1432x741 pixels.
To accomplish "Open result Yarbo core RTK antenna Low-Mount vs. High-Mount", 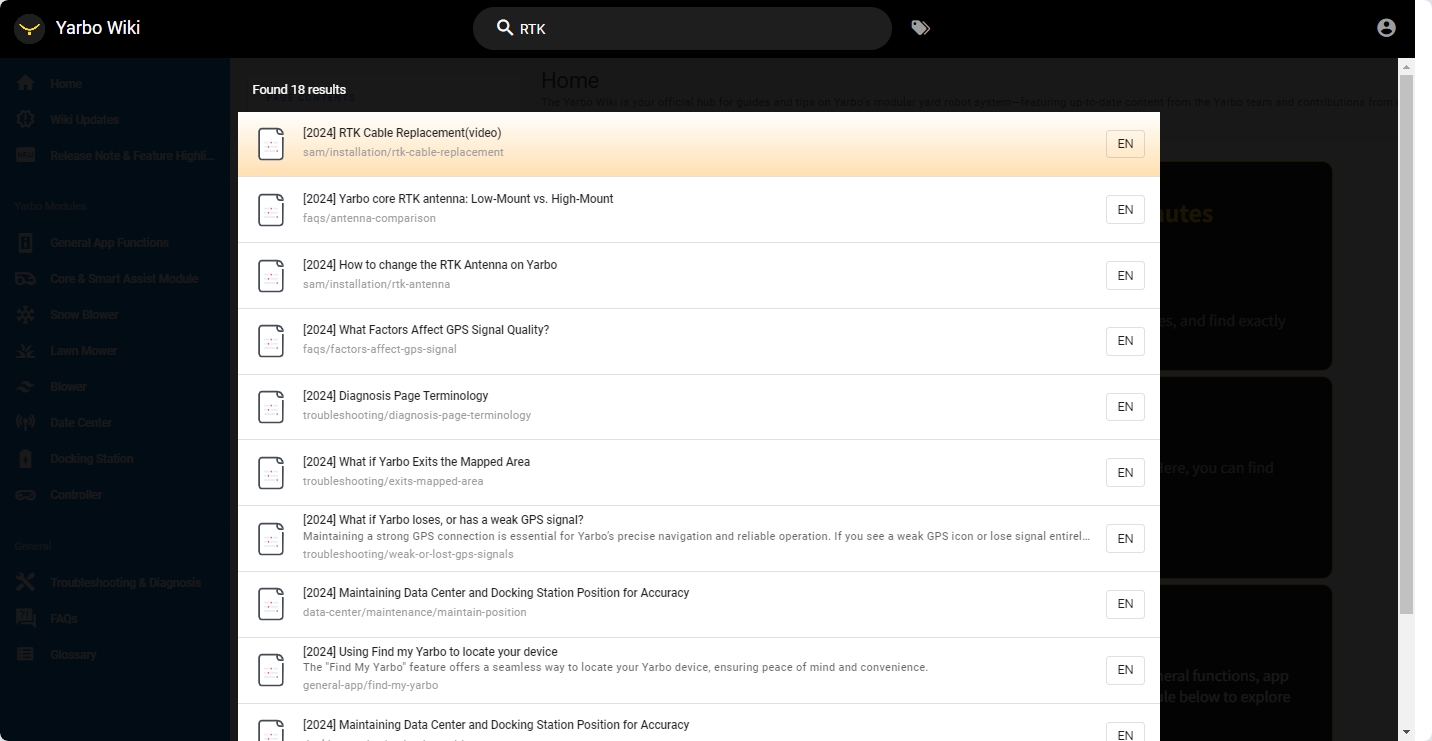I will tap(699, 210).
